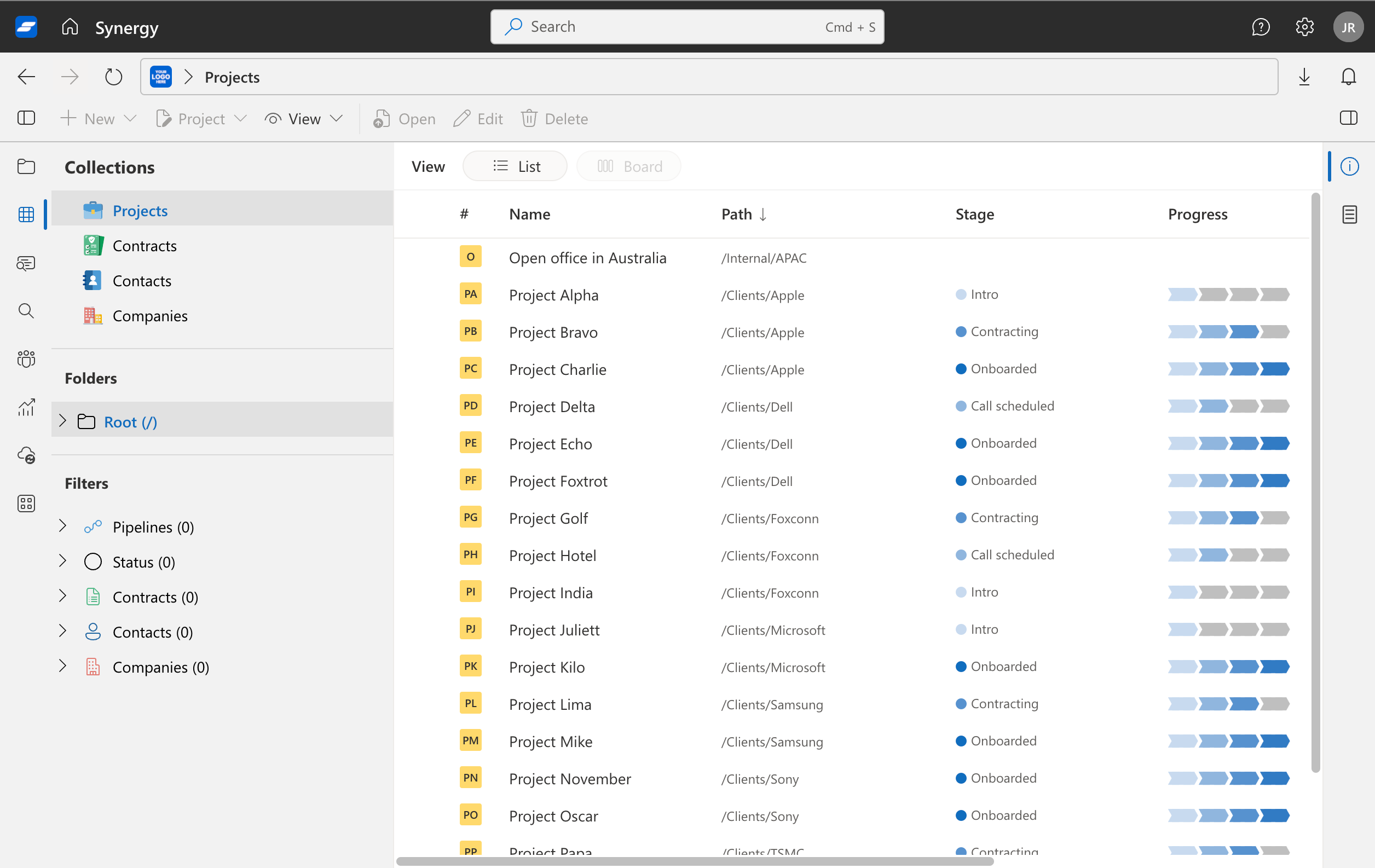Sort by the Name column header
Screen dimensions: 1375x868
529,214
